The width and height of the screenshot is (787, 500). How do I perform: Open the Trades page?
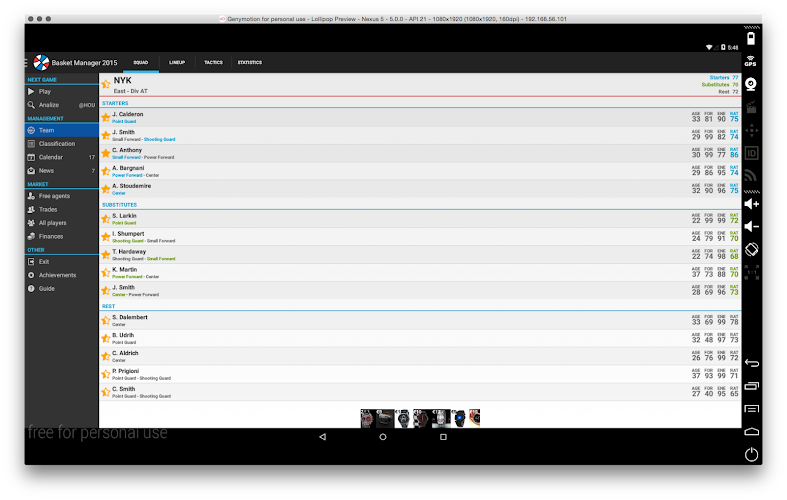click(x=61, y=209)
